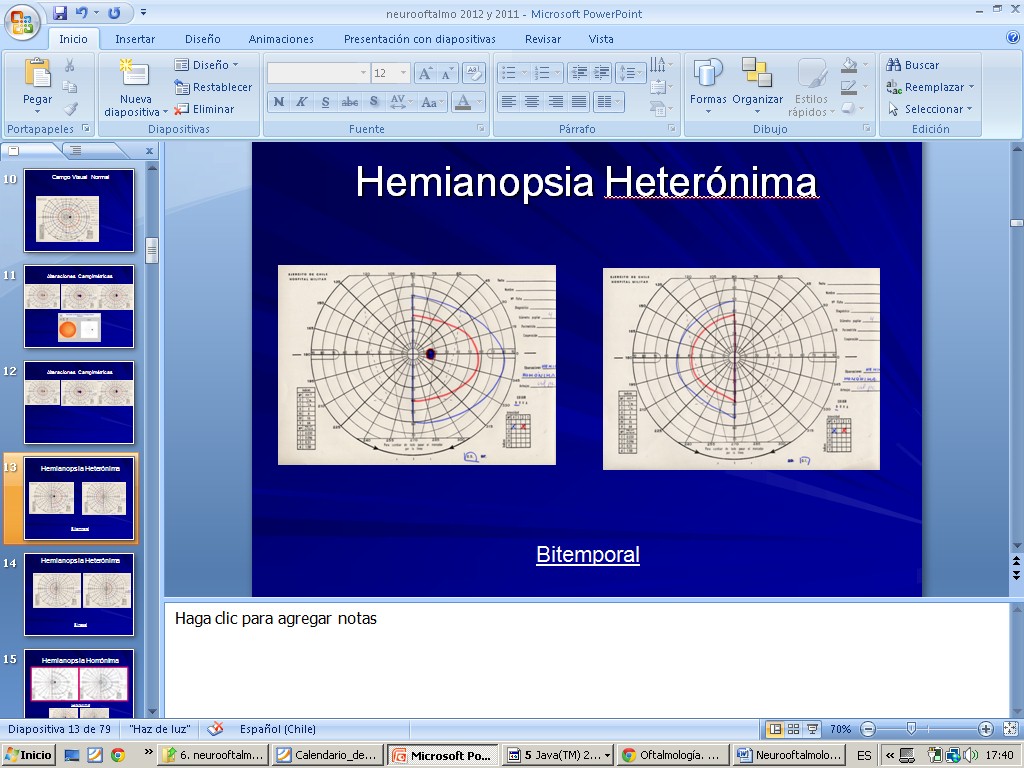Open the Insertar ribbon tab

pyautogui.click(x=135, y=39)
